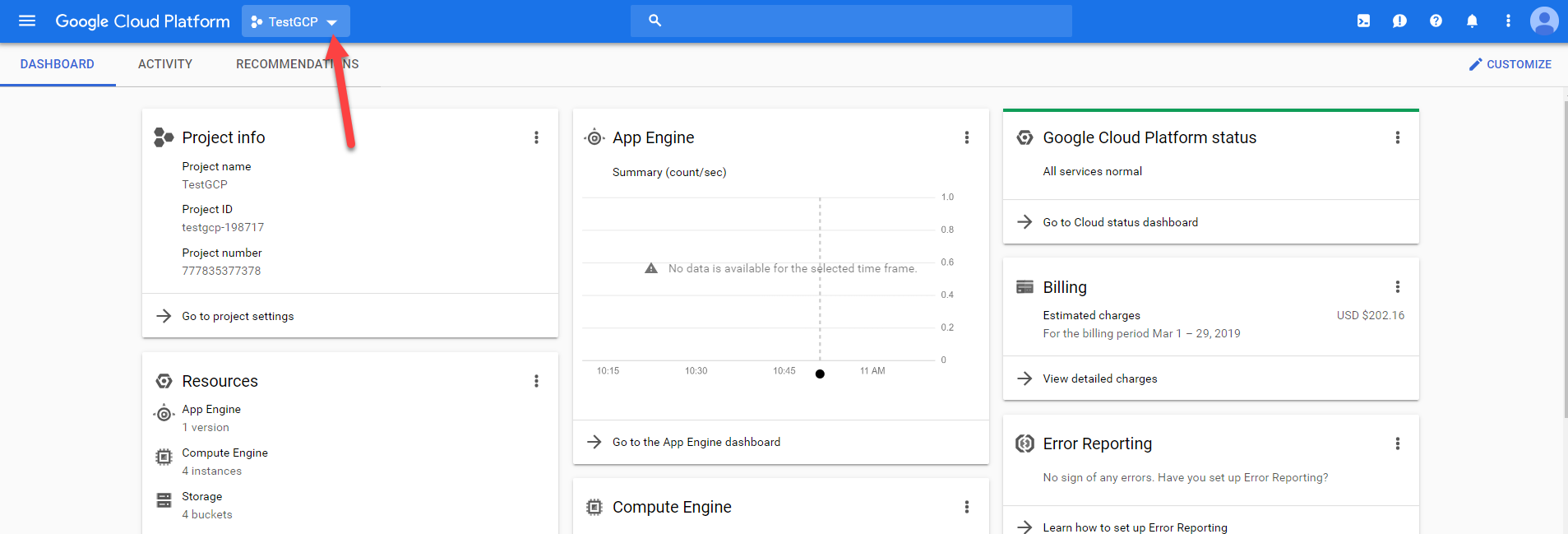1568x534 pixels.
Task: Open the send feedback icon
Action: coord(1399,21)
